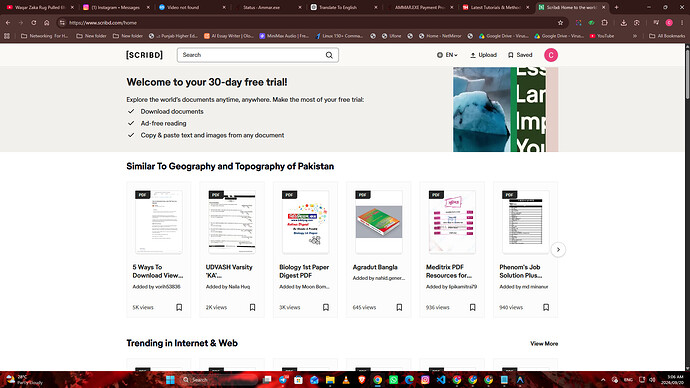Switch to Waqar Zaka YouTube tab
This screenshot has height=388, width=690.
pyautogui.click(x=40, y=7)
